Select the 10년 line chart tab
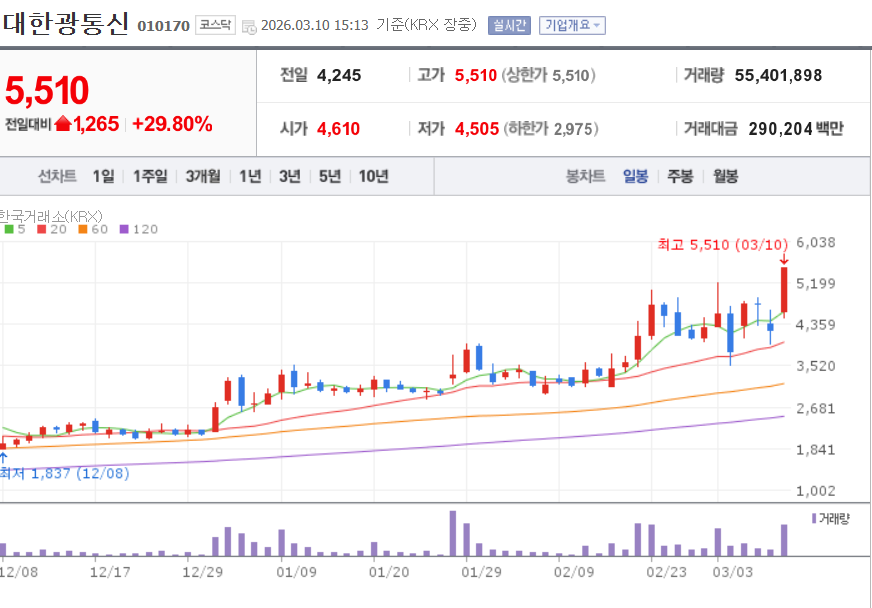 (373, 176)
